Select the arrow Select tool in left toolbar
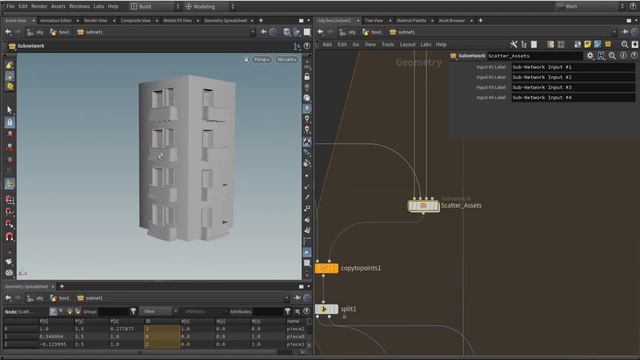Viewport: 640px width, 360px height. (x=10, y=110)
